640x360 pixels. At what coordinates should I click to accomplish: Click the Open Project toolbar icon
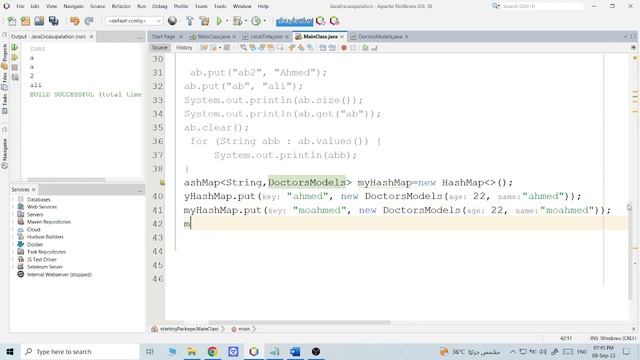(39, 21)
